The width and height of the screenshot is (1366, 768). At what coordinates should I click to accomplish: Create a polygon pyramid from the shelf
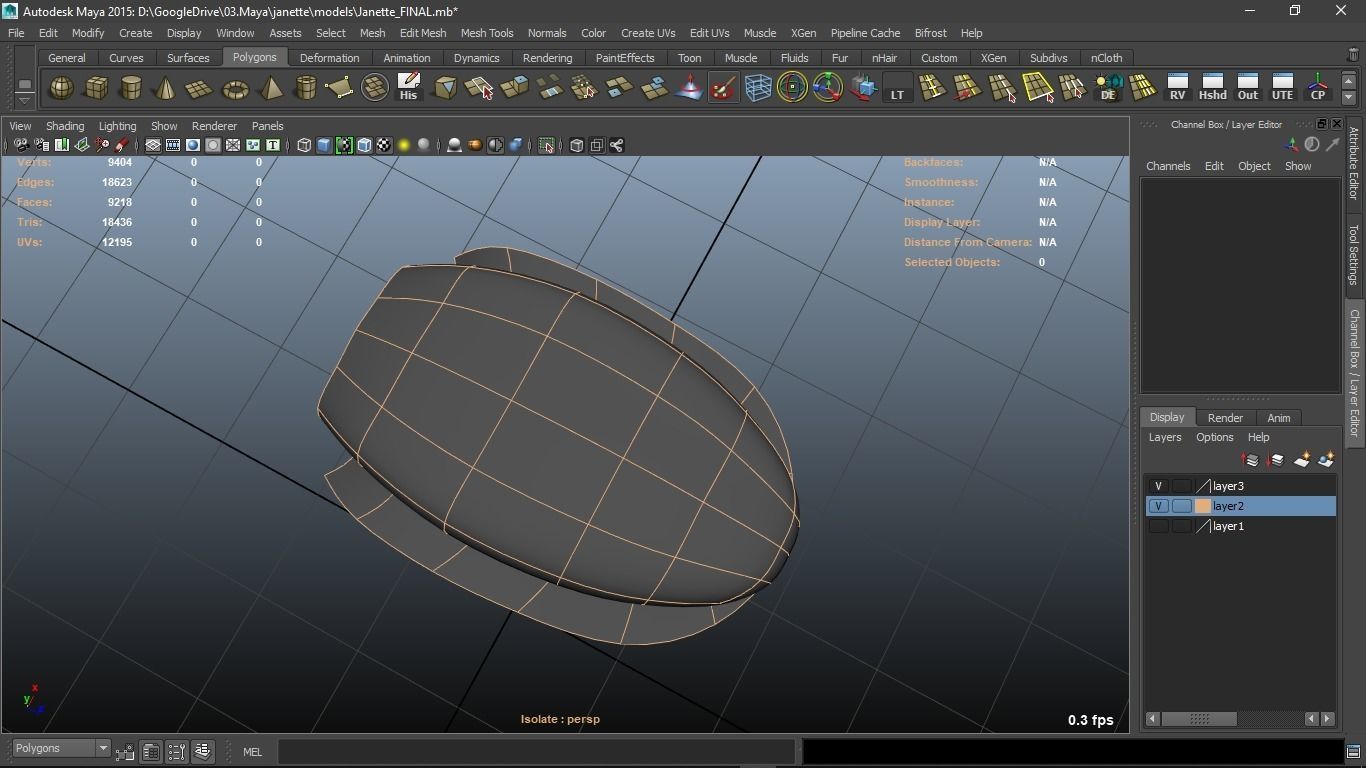(x=270, y=88)
